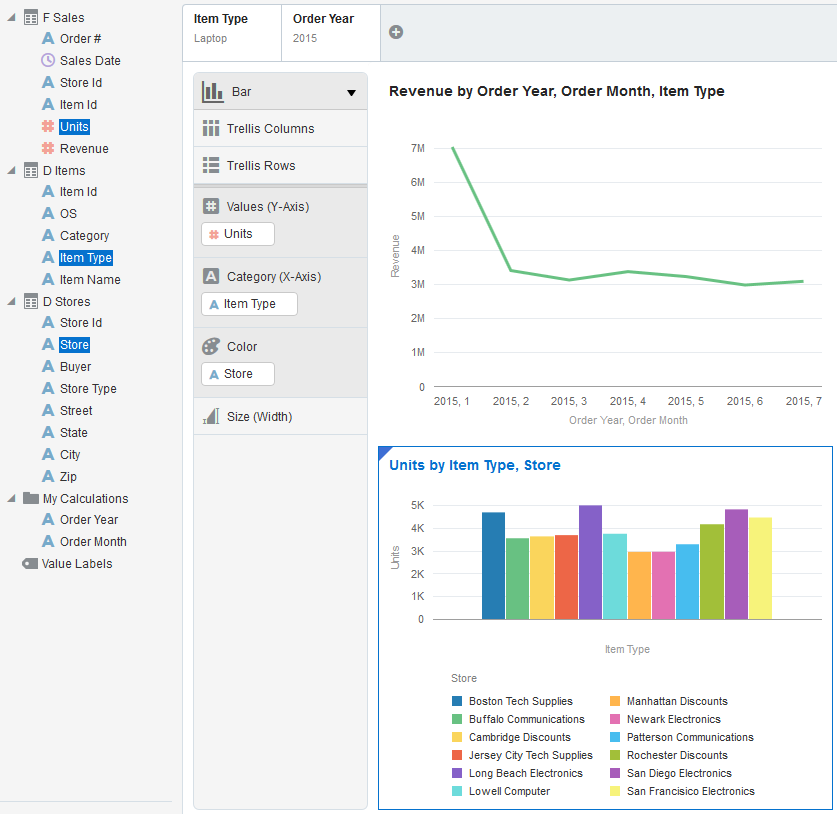This screenshot has width=837, height=814.
Task: Click the attribute icon beside Order #
Action: pos(48,38)
